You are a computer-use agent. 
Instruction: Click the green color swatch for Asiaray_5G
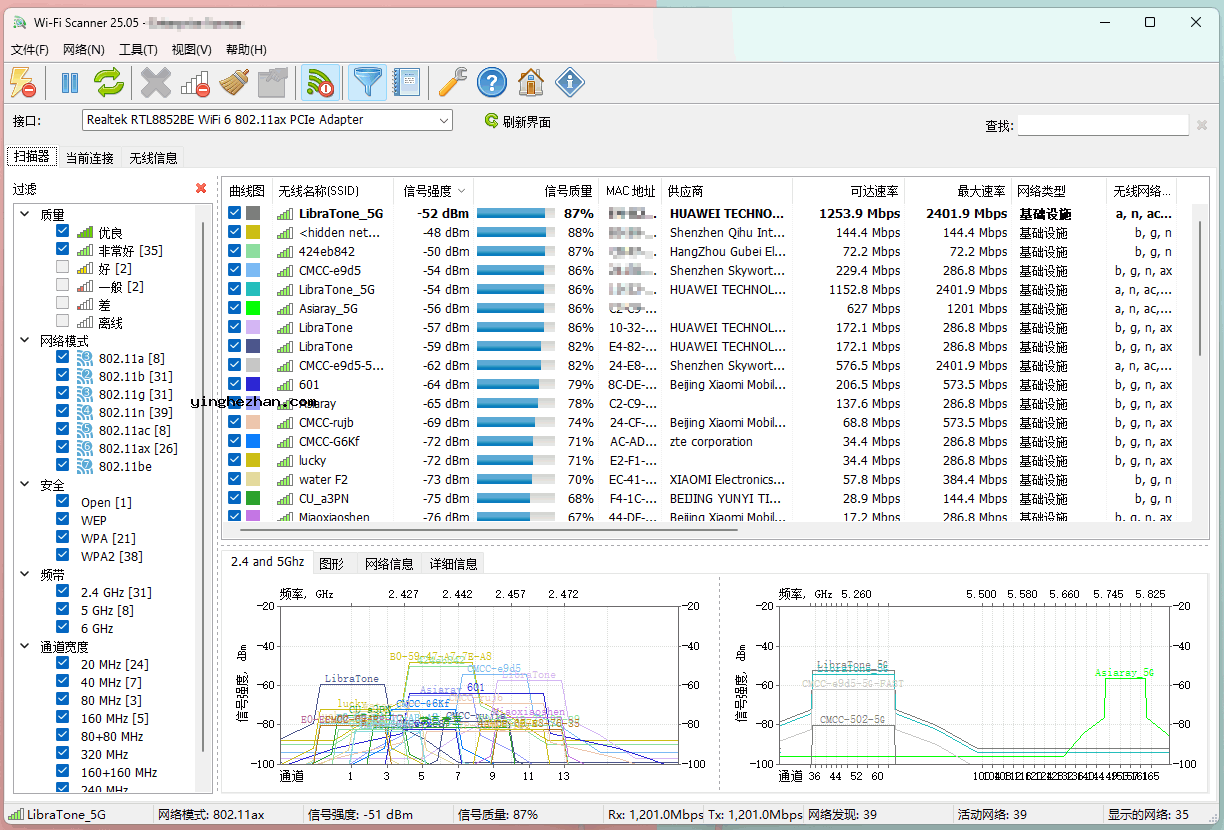[x=253, y=308]
